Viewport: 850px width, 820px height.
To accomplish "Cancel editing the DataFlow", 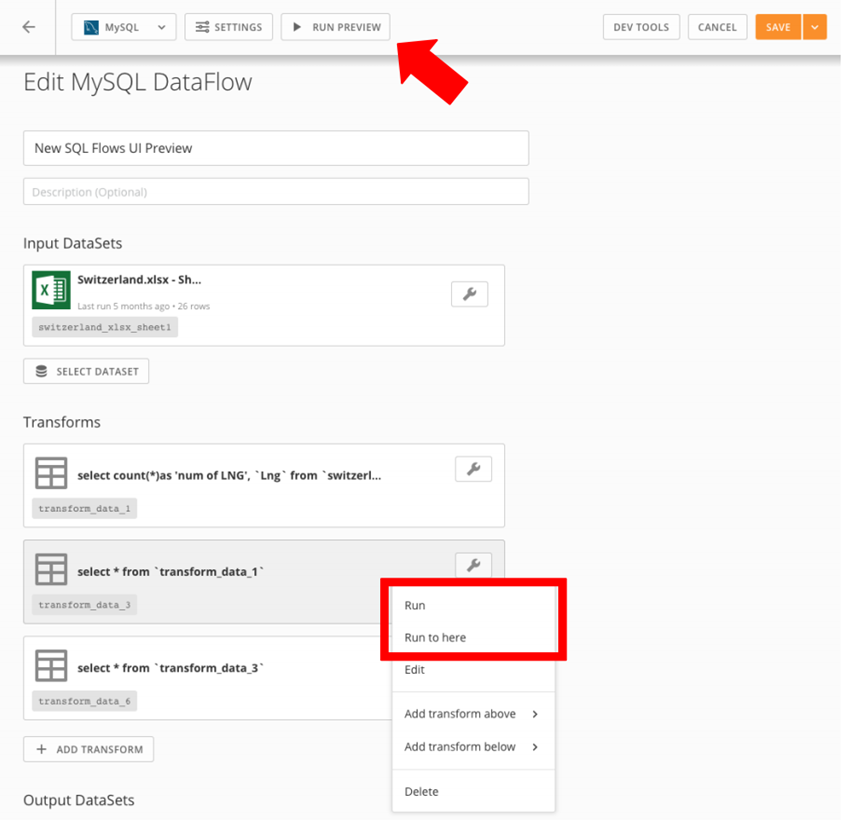I will click(717, 27).
